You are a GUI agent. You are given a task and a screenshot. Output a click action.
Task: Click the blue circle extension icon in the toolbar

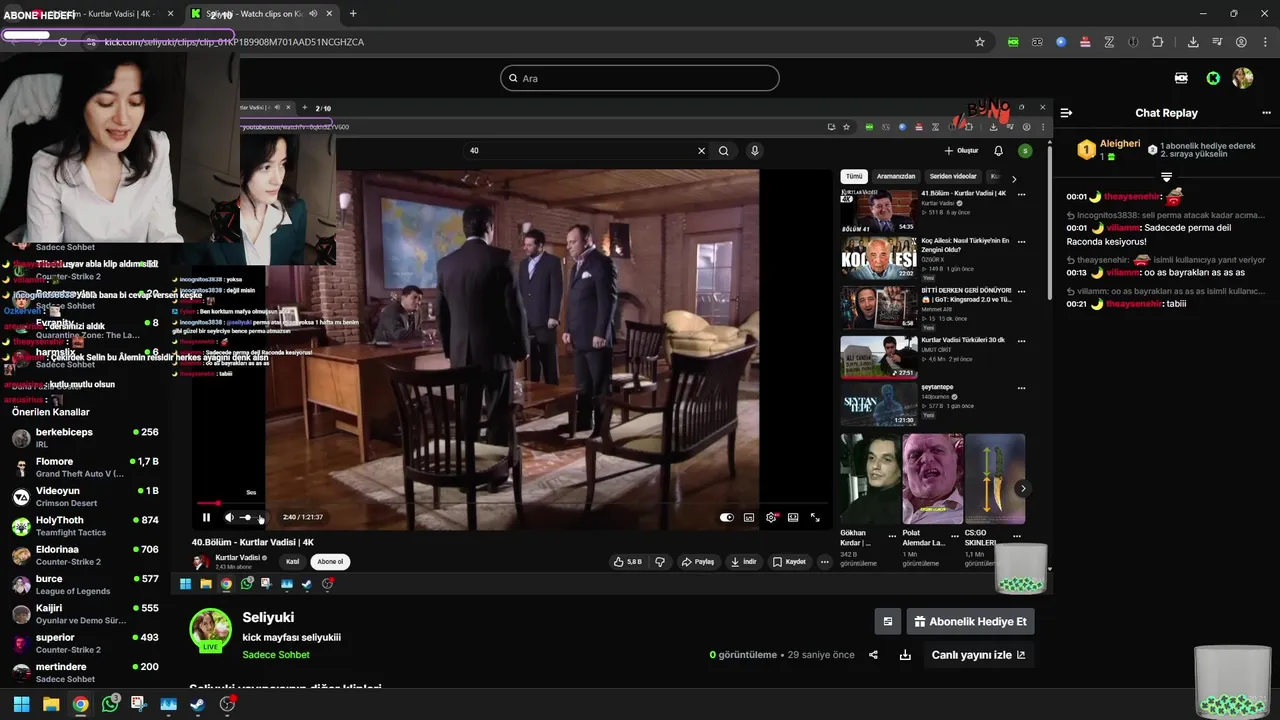coord(1061,42)
